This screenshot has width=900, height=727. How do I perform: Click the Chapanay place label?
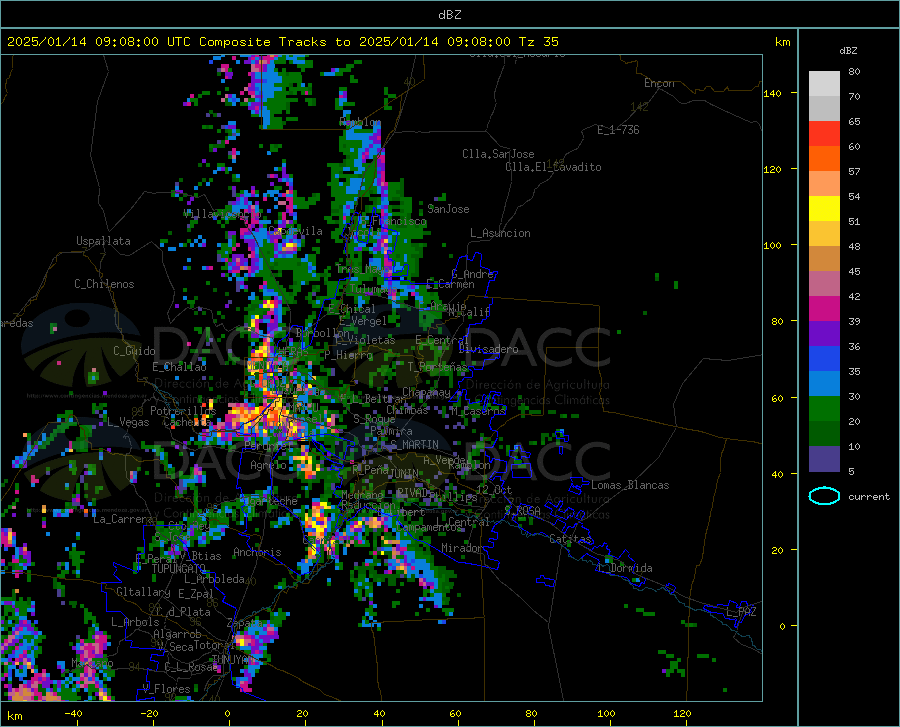426,392
